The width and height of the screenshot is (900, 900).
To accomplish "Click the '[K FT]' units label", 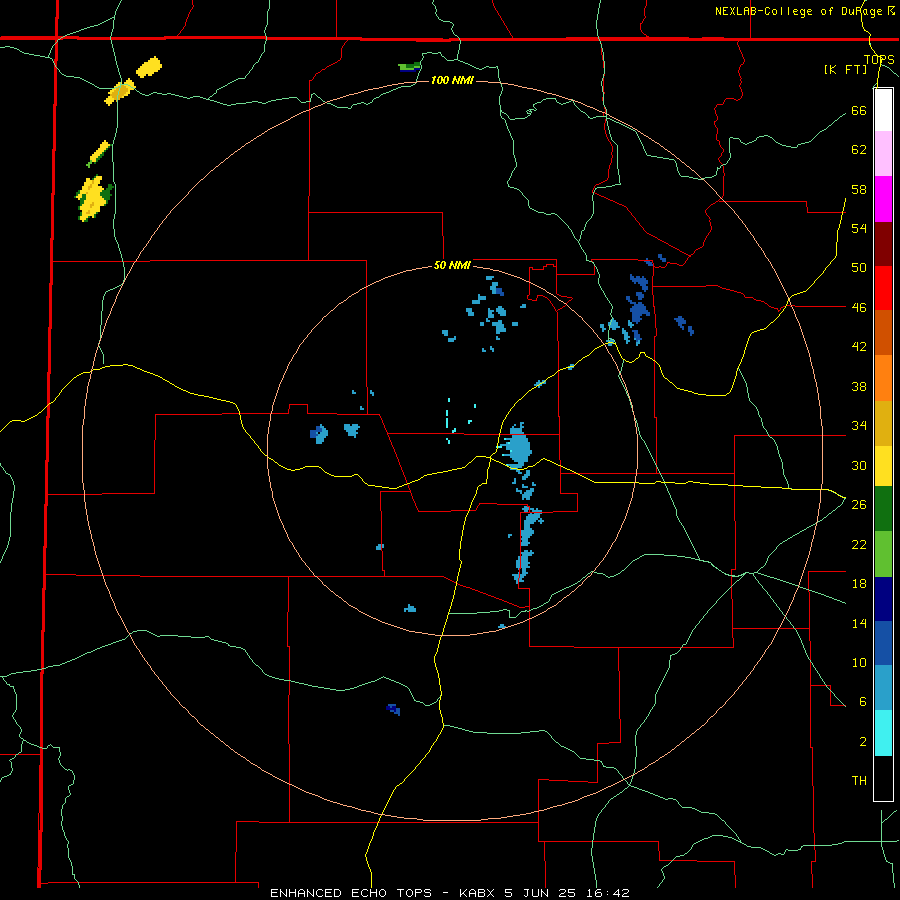I will tap(845, 70).
